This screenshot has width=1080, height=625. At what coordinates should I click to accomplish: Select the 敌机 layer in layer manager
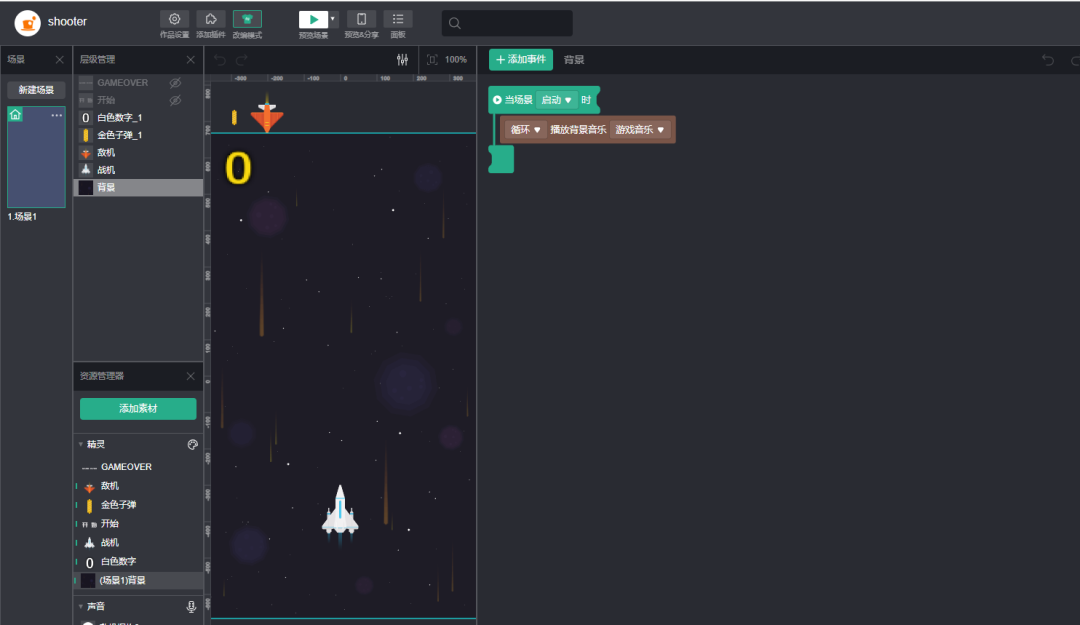click(138, 152)
